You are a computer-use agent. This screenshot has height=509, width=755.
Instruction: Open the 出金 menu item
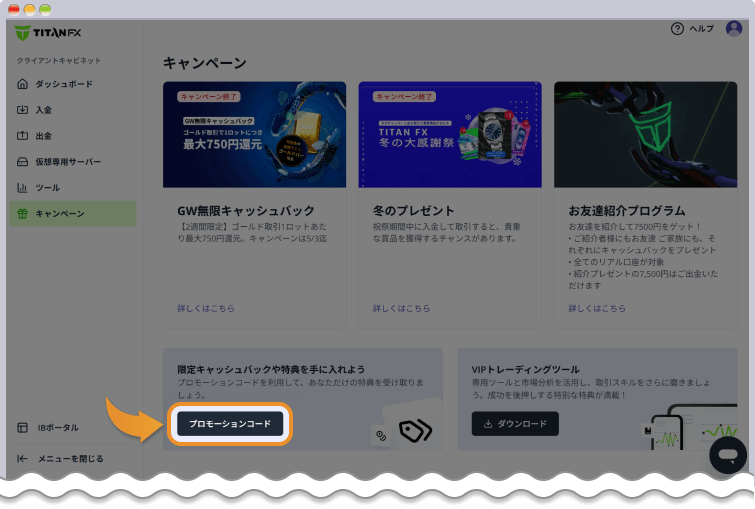(x=73, y=136)
